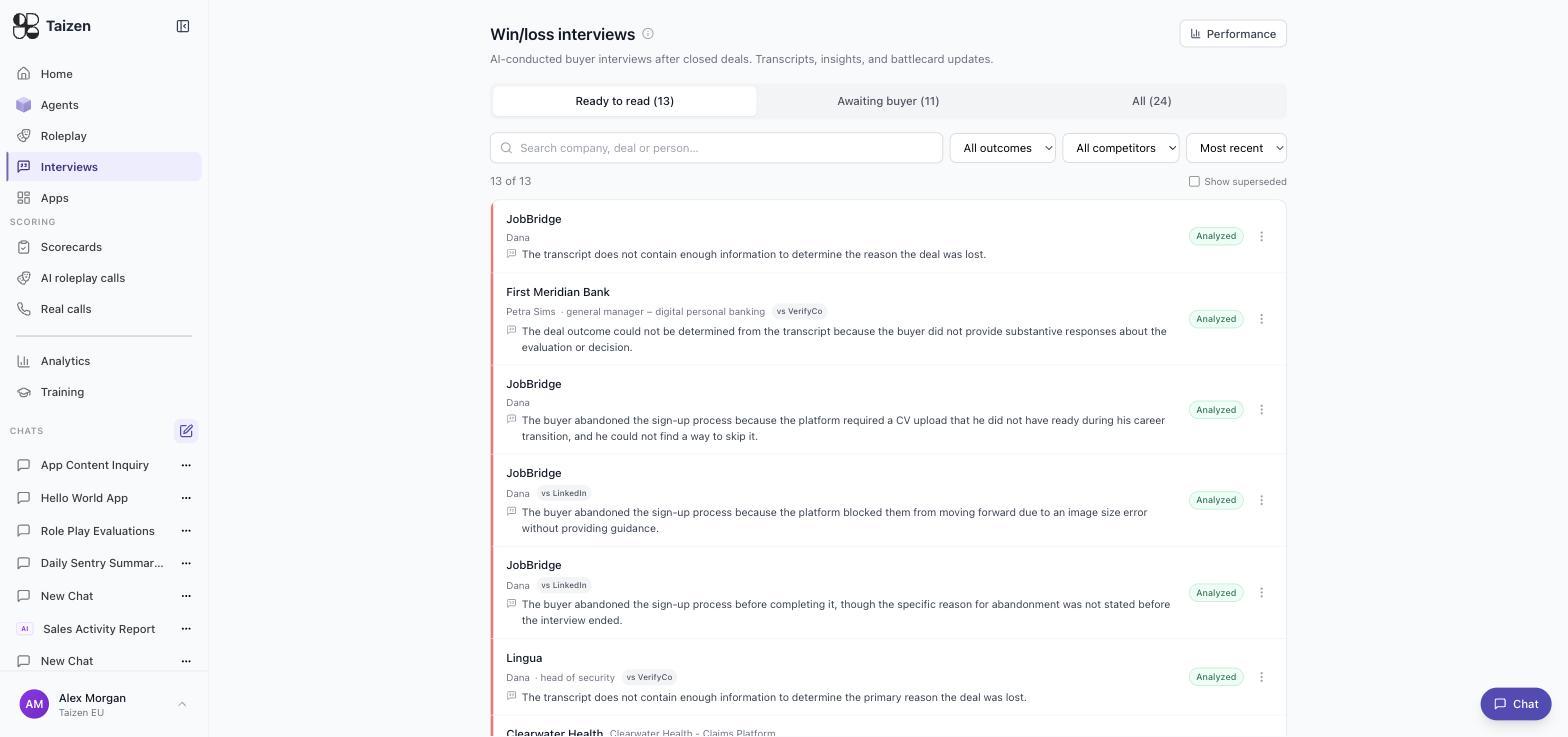The image size is (1568, 737).
Task: Click the Analytics chart icon
Action: [24, 361]
